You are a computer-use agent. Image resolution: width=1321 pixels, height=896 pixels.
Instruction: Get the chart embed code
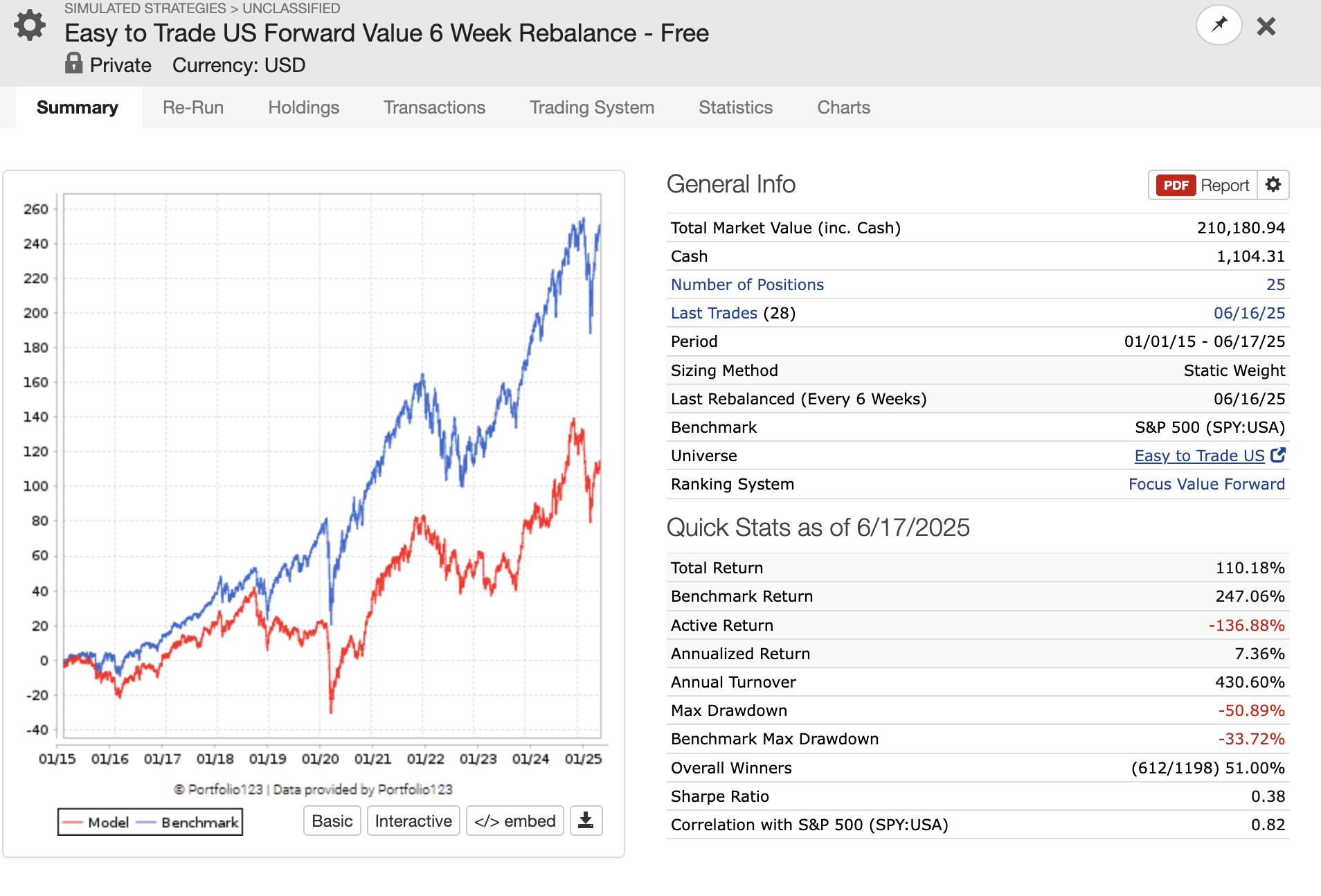click(x=515, y=821)
